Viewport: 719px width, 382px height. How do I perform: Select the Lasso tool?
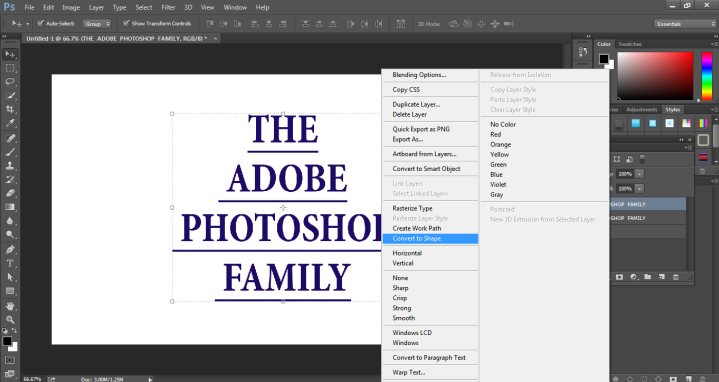click(10, 82)
